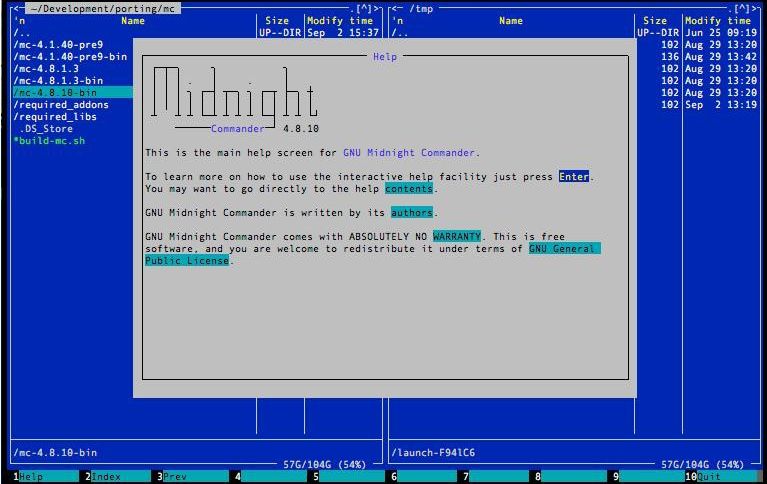Viewport: 767px width, 484px height.
Task: Click the Jun 25 09:19 modify time
Action: (x=721, y=33)
